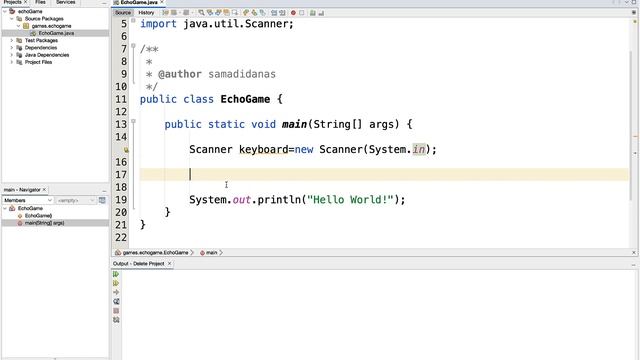Image resolution: width=640 pixels, height=360 pixels.
Task: Click the Output settings icon below the stop button
Action: pos(116,320)
